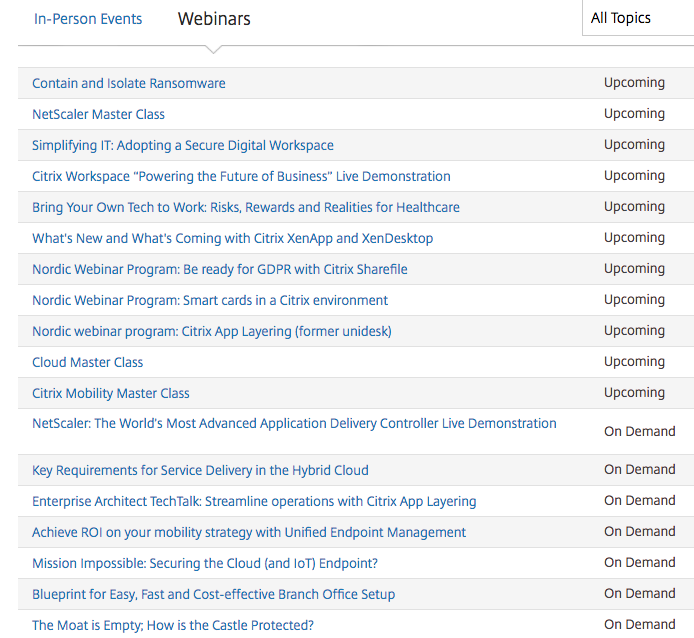Open Simplifying IT: Adopting a Secure Digital Workspace
The height and width of the screenshot is (638, 694).
[183, 145]
